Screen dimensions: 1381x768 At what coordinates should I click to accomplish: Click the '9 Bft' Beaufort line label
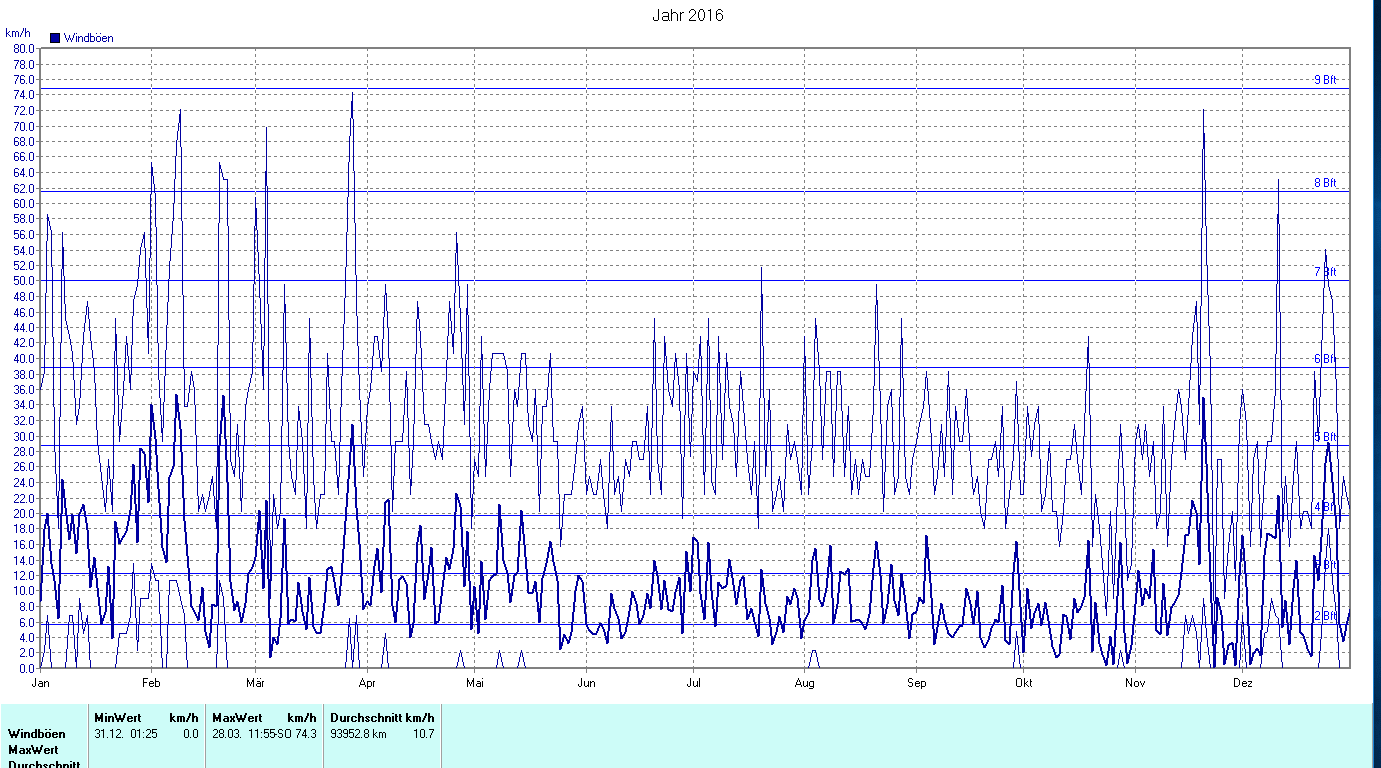[x=1325, y=80]
